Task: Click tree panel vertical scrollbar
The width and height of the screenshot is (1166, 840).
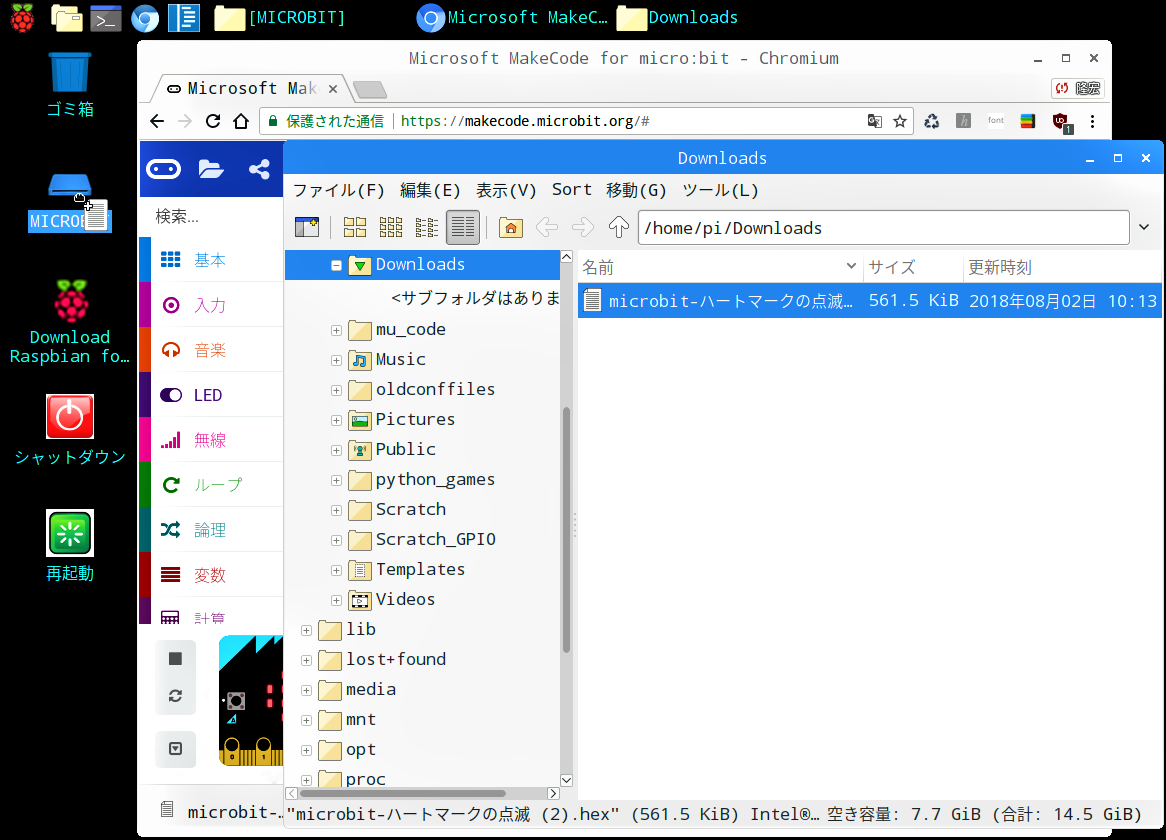Action: 567,528
